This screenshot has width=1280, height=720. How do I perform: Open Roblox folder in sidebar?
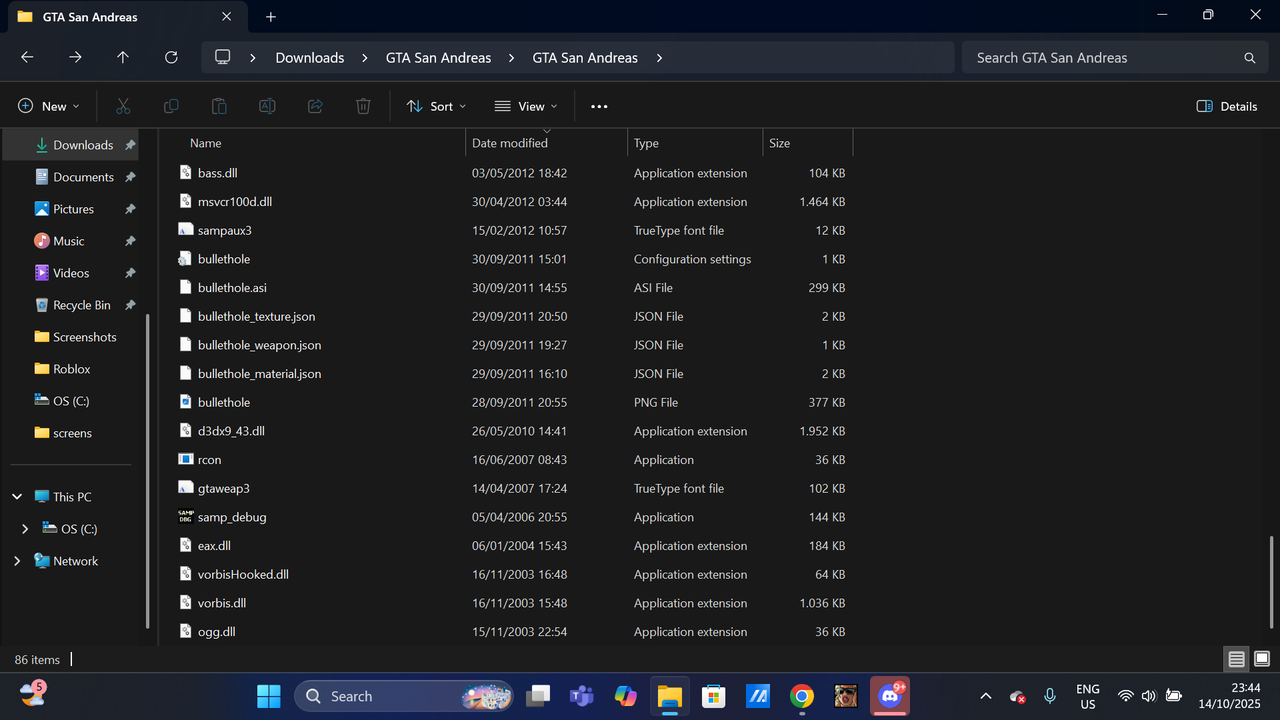click(62, 369)
